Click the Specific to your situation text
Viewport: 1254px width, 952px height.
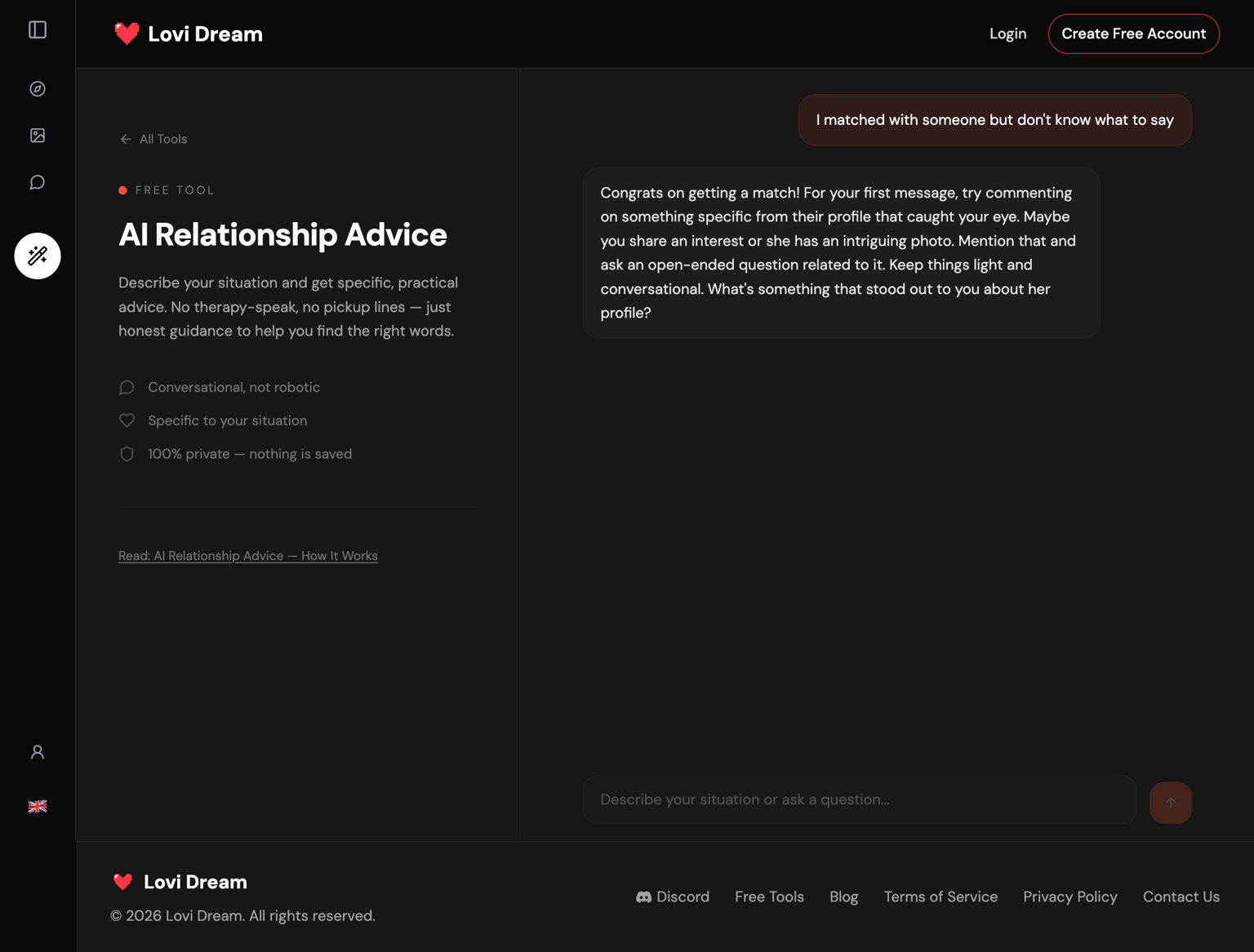pos(227,420)
